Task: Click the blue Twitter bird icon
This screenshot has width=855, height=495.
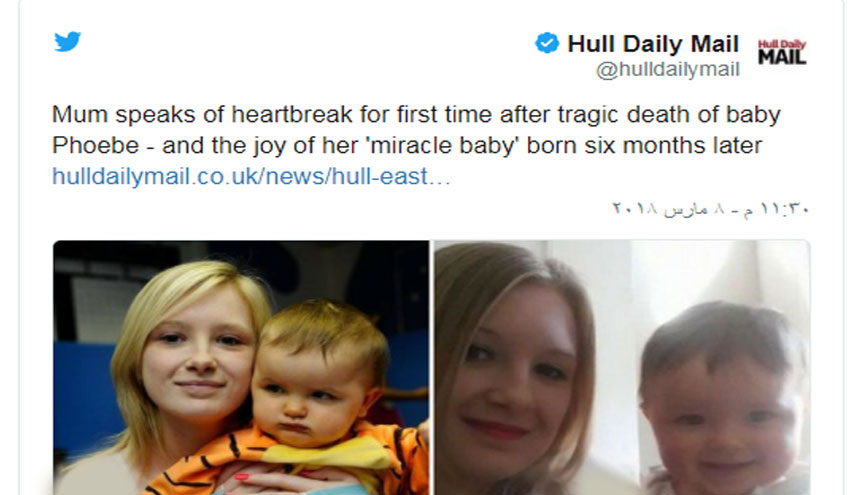Action: pos(68,41)
